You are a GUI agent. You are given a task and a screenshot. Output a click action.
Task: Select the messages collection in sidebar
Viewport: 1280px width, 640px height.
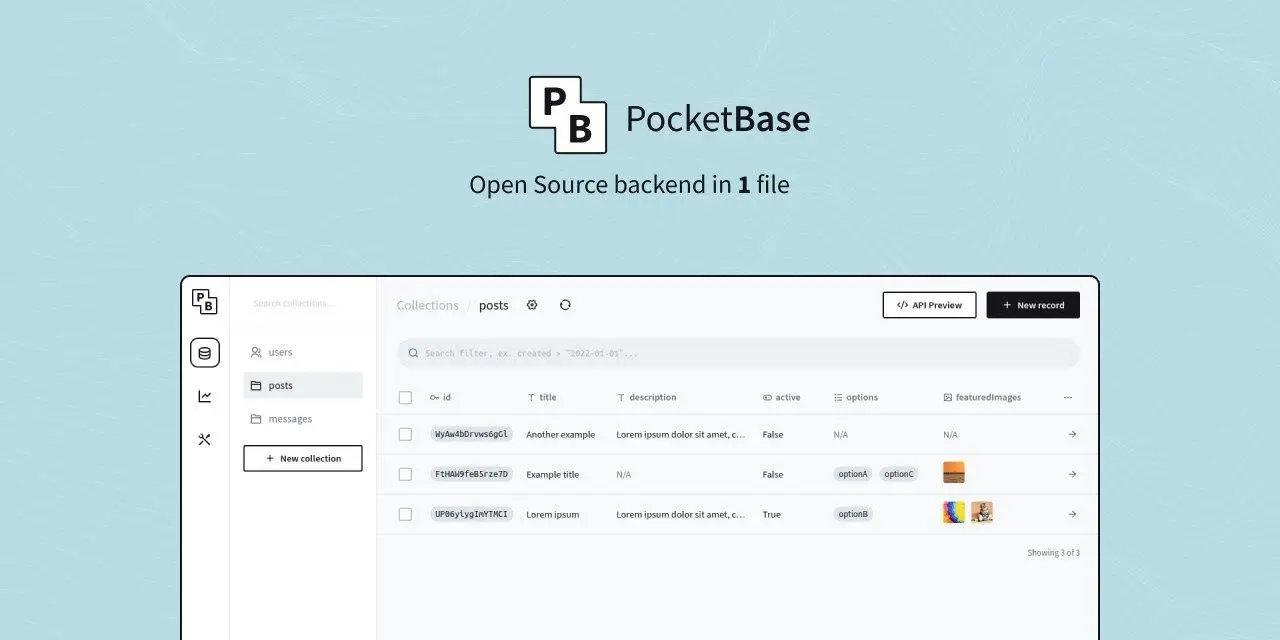pos(289,418)
